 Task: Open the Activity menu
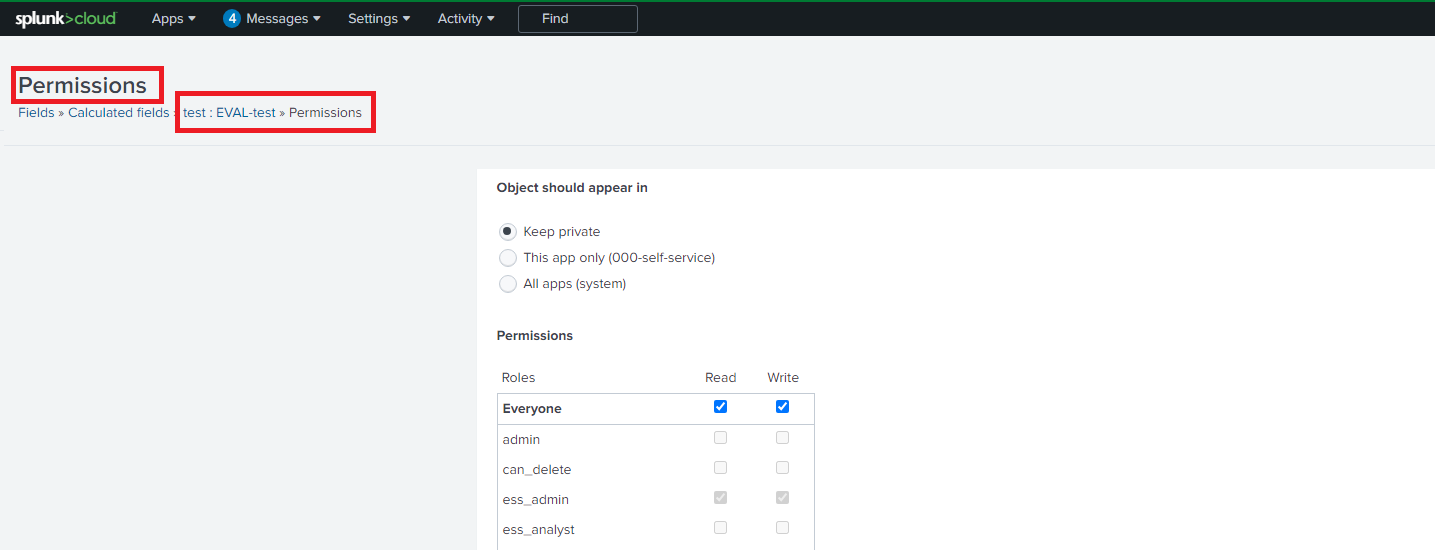click(466, 18)
